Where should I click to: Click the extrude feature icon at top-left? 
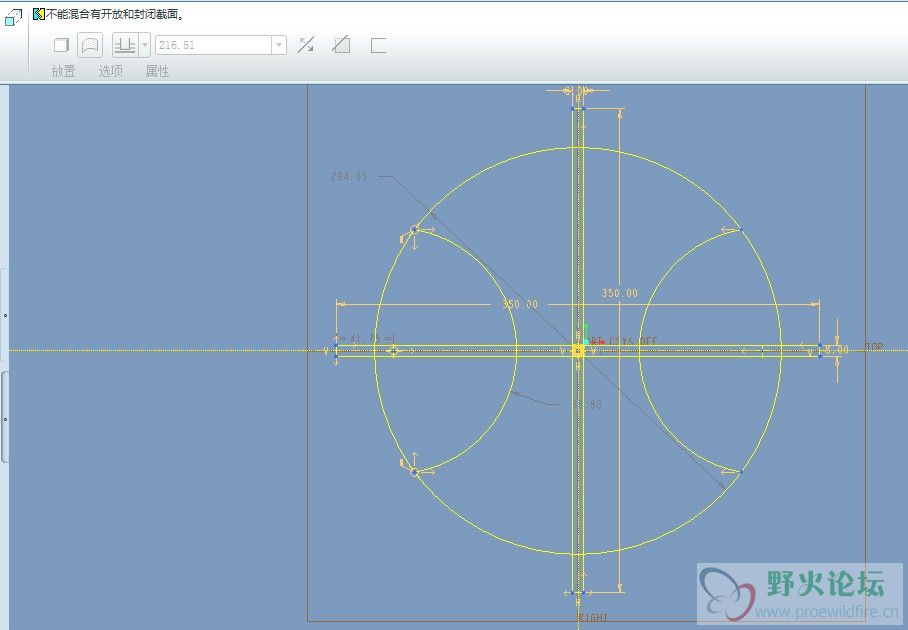tap(13, 17)
